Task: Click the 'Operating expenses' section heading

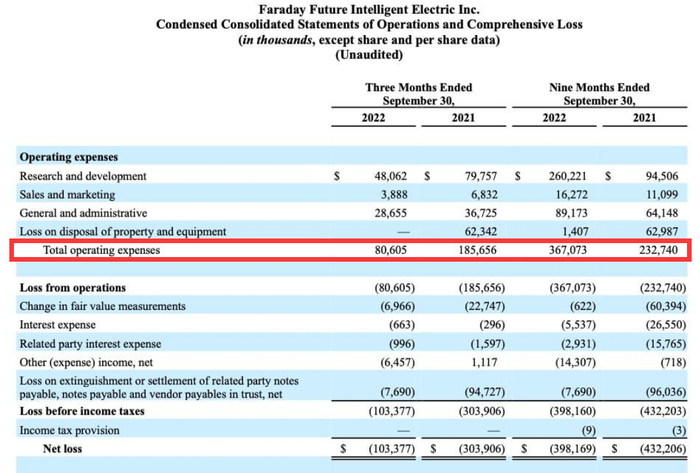Action: pos(69,157)
